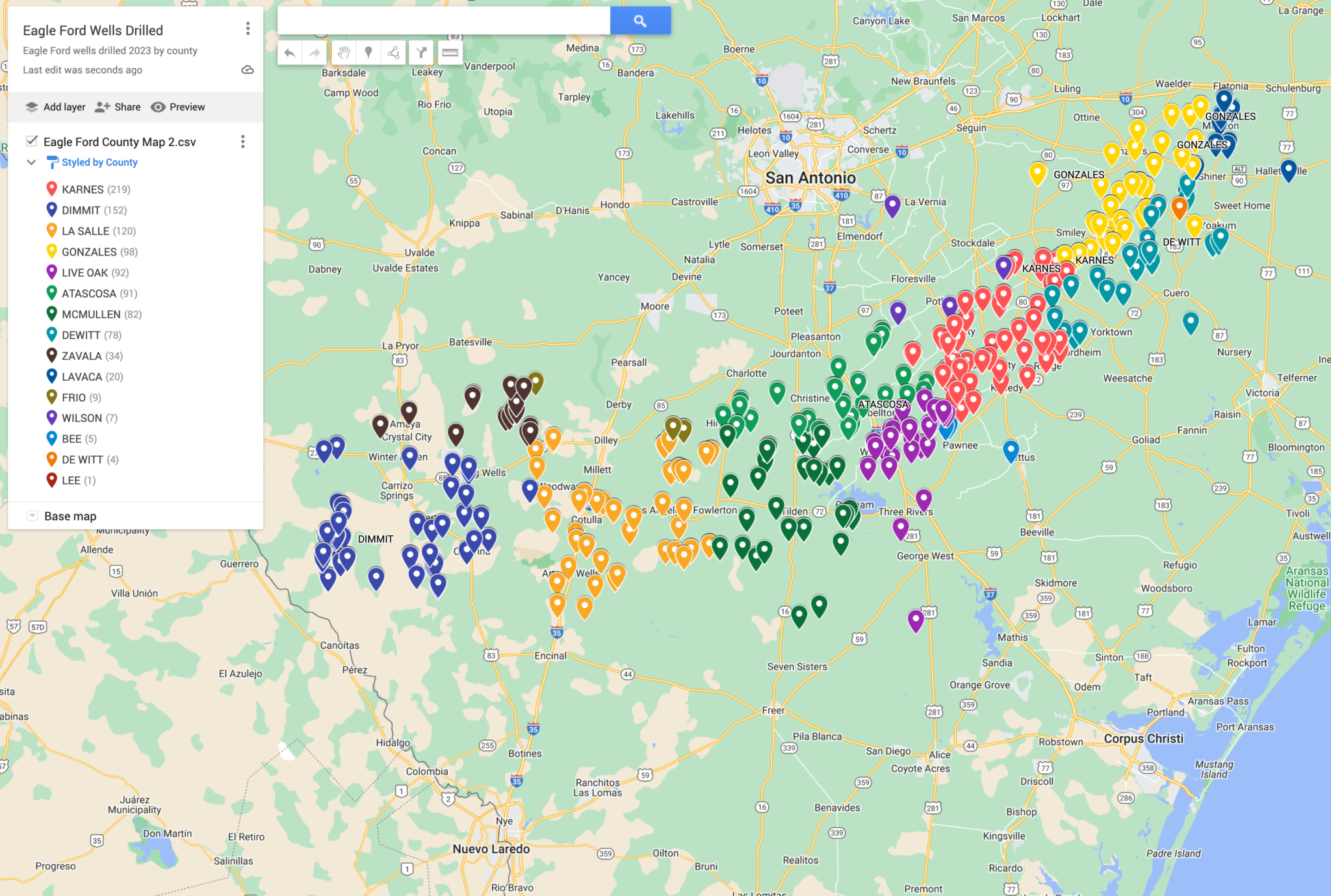Open the add directions tool

(421, 53)
